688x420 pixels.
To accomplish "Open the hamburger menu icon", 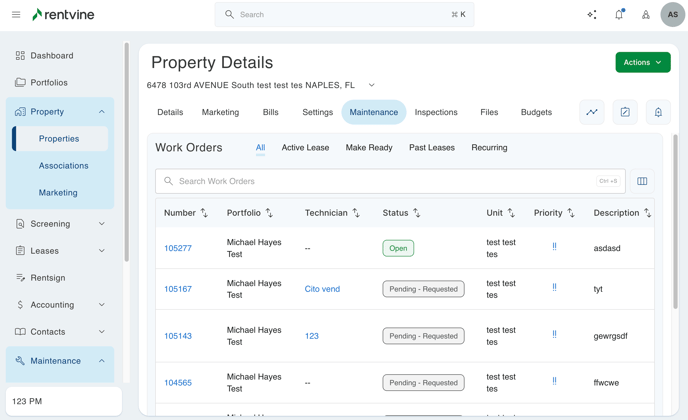I will tap(16, 15).
